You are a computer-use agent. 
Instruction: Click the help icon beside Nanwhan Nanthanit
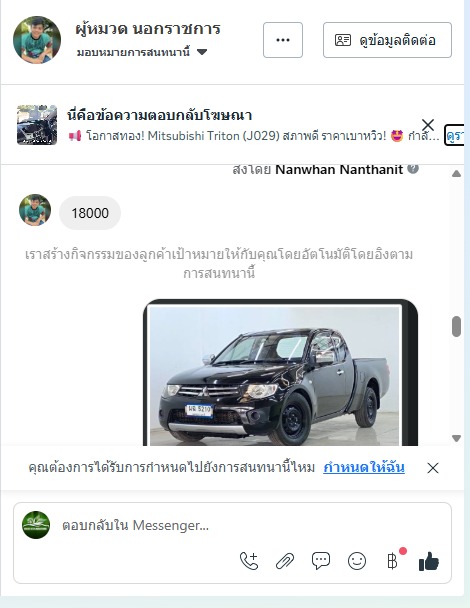point(413,169)
